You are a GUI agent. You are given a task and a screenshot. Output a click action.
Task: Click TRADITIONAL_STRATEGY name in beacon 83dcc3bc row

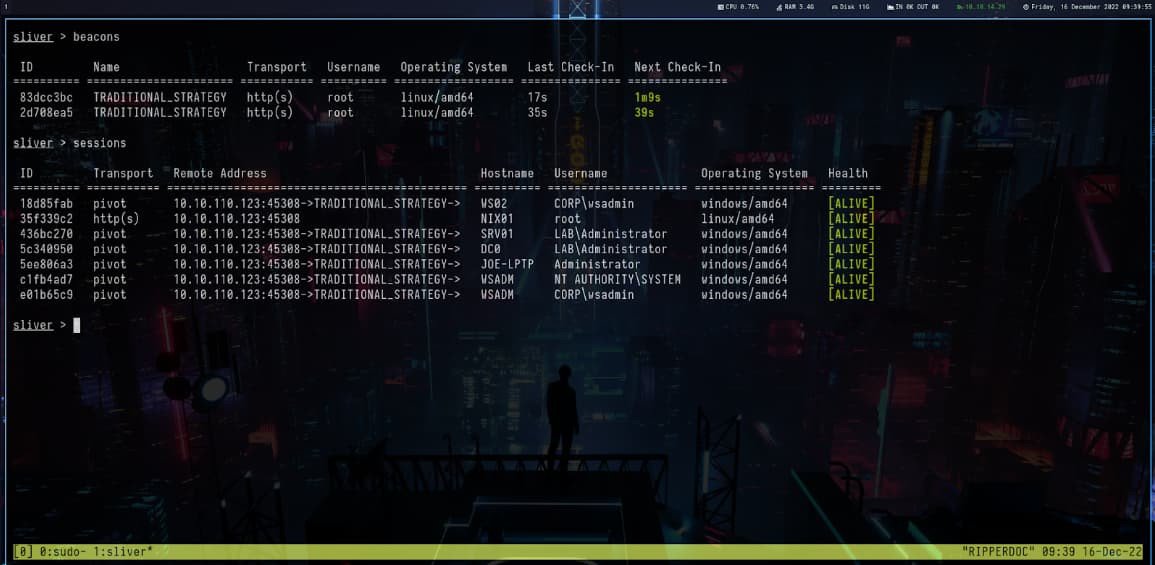pos(160,97)
